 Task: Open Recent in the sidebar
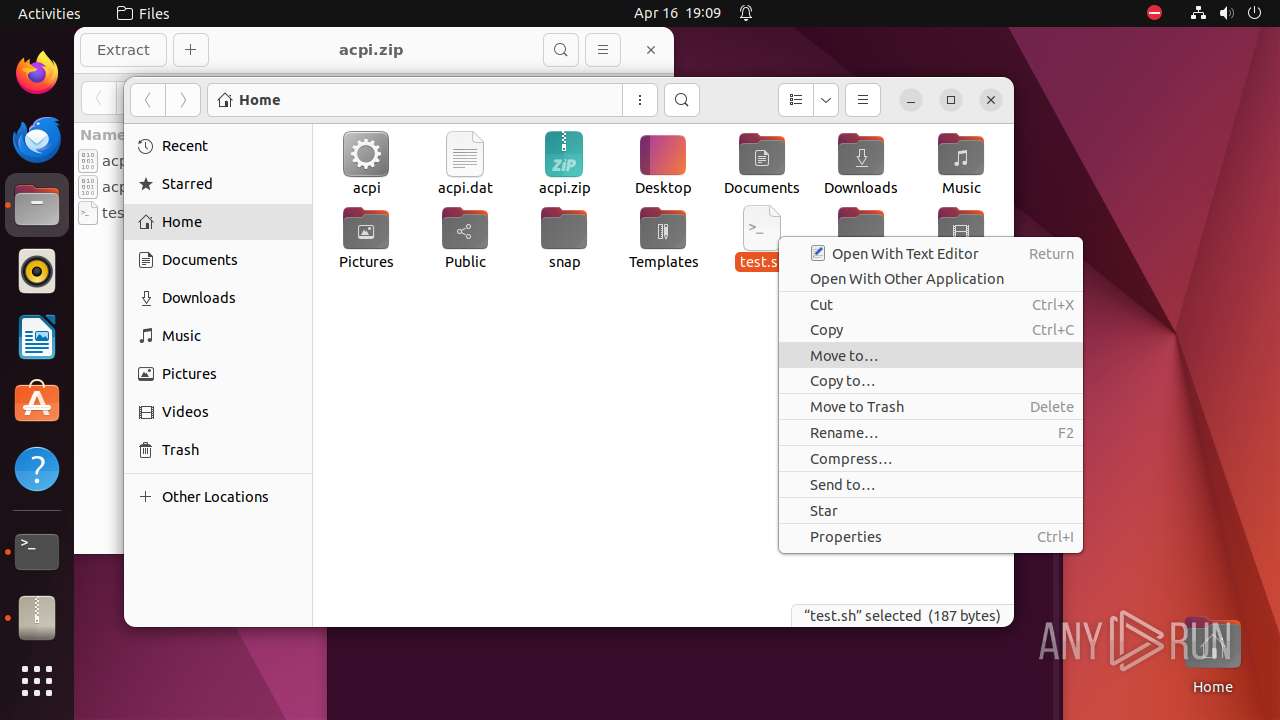218,146
